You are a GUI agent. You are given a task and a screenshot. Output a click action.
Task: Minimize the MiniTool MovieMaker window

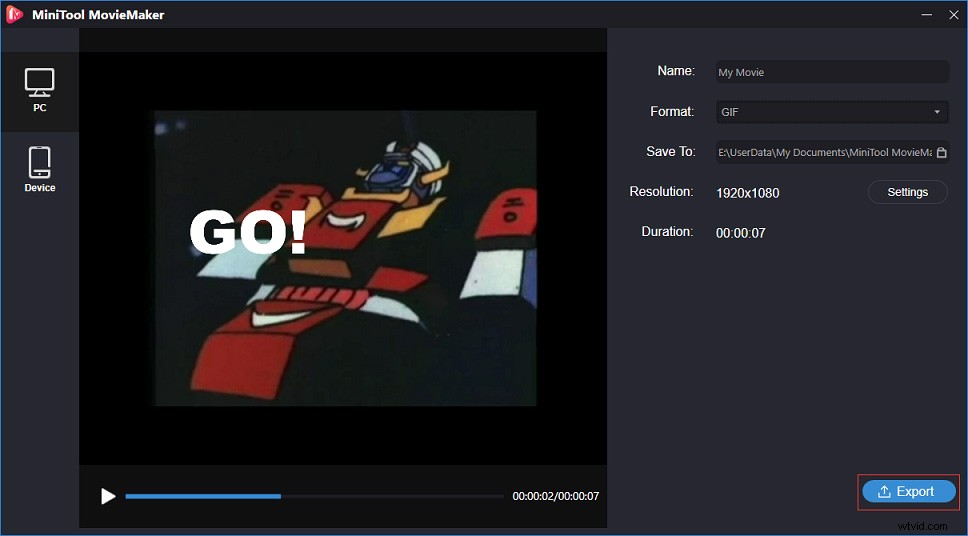[927, 14]
